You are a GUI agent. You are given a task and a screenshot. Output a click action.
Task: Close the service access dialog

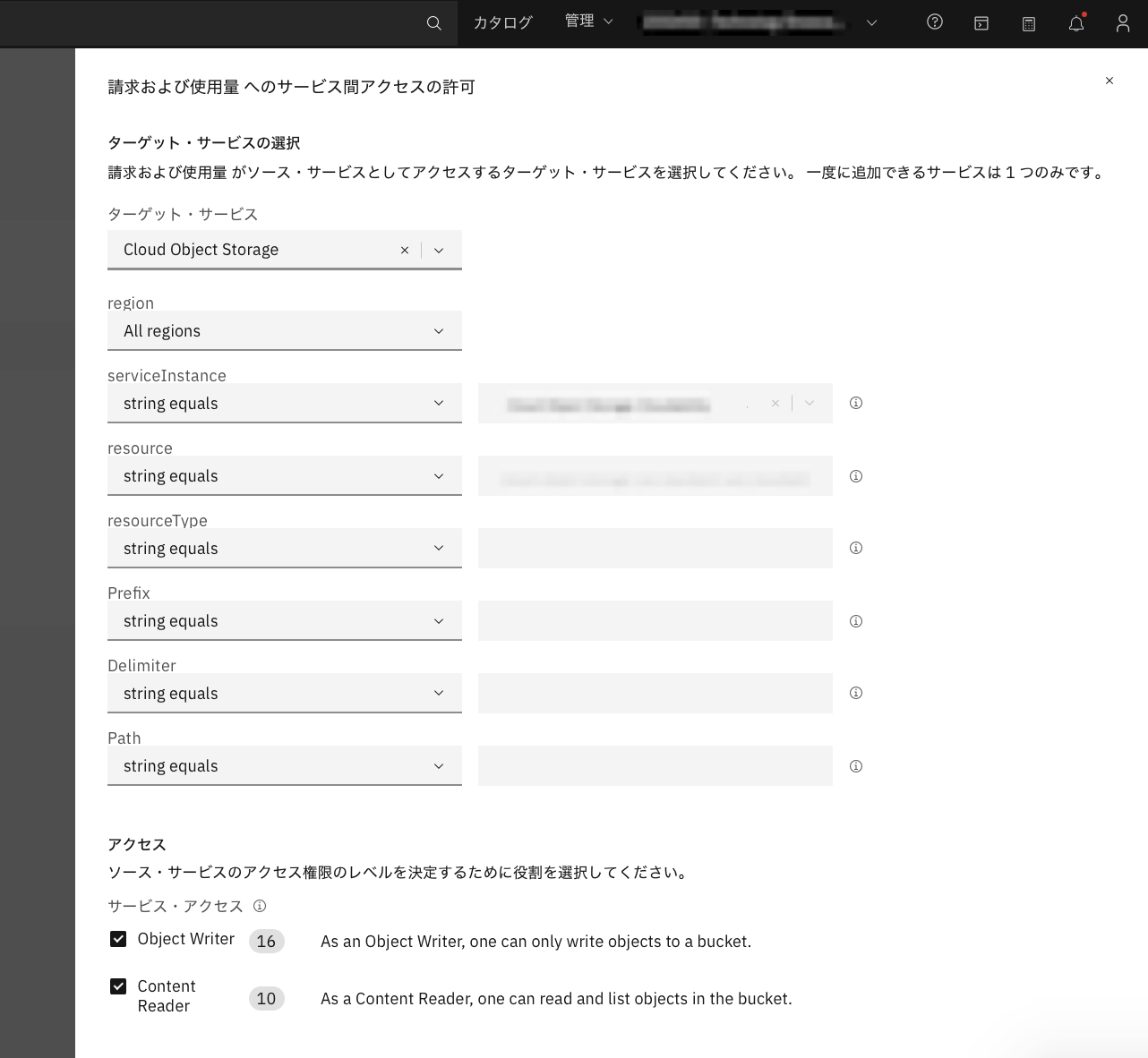1109,81
